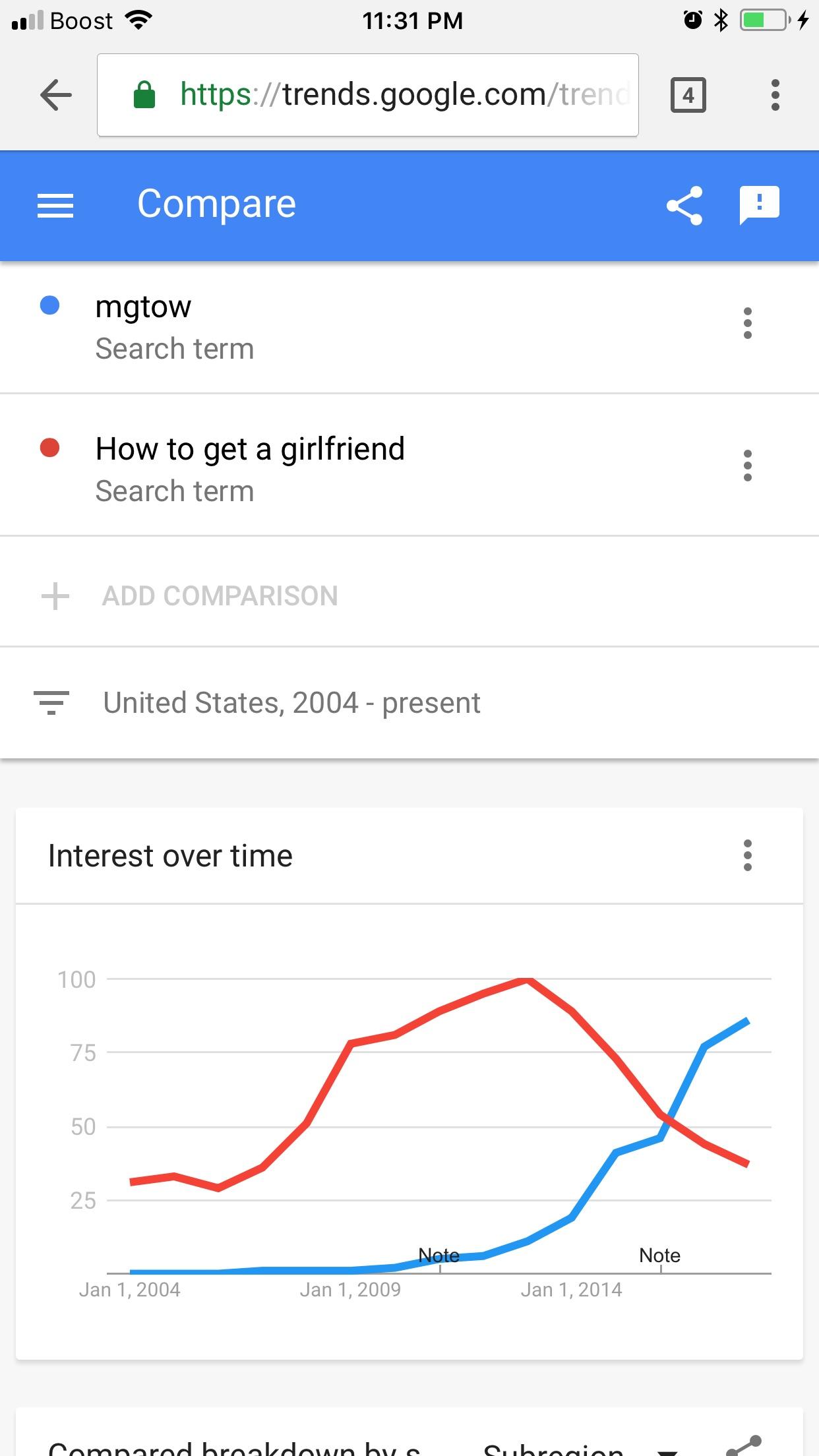The width and height of the screenshot is (819, 1456).
Task: Click the red girlfriend term color dot
Action: pos(50,448)
